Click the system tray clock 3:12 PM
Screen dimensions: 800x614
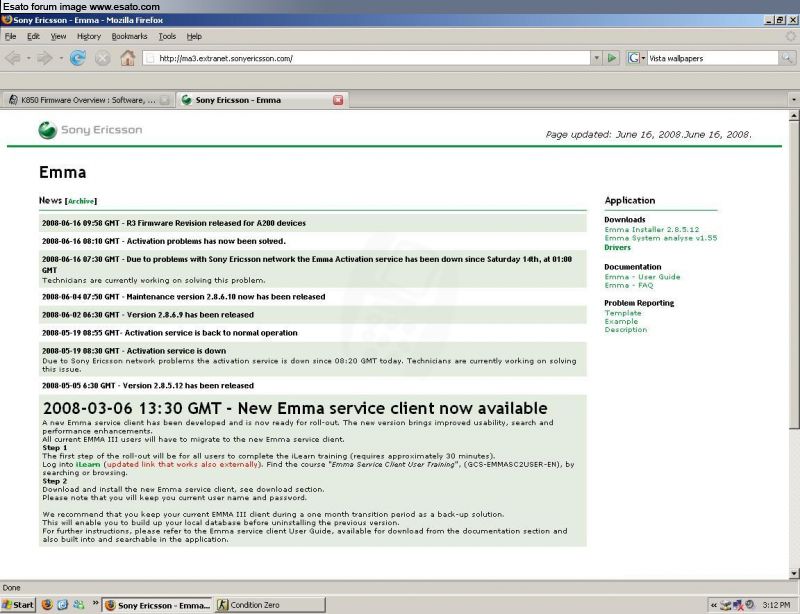(776, 605)
